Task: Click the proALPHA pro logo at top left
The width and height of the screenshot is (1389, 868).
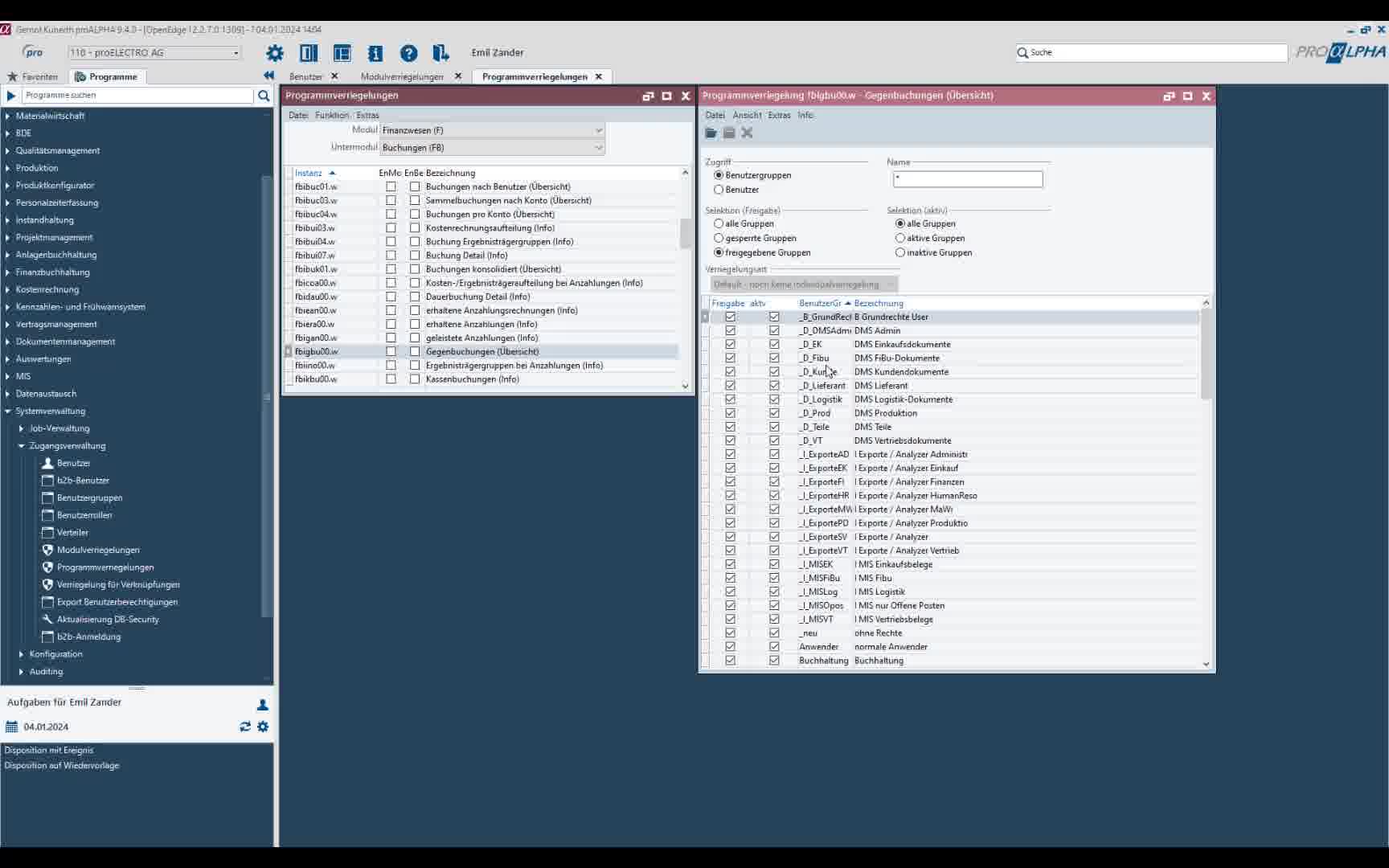Action: [x=32, y=52]
